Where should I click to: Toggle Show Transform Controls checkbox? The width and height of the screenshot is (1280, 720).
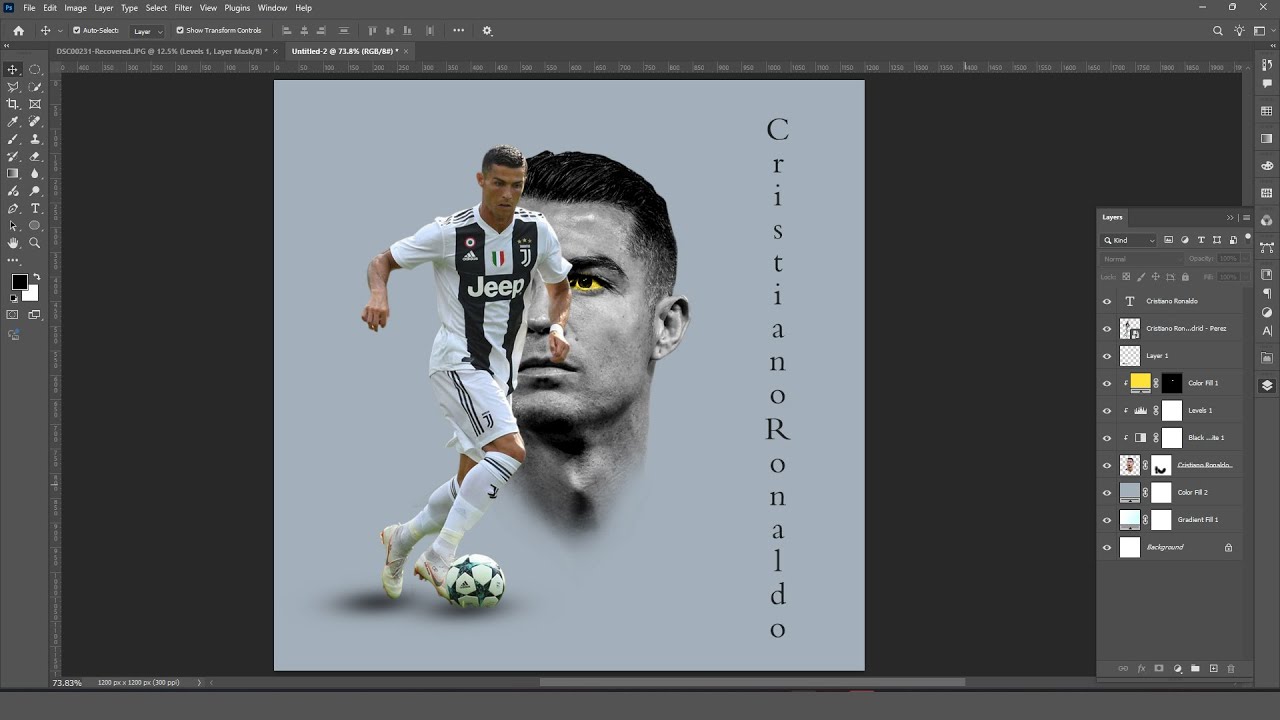pyautogui.click(x=180, y=31)
